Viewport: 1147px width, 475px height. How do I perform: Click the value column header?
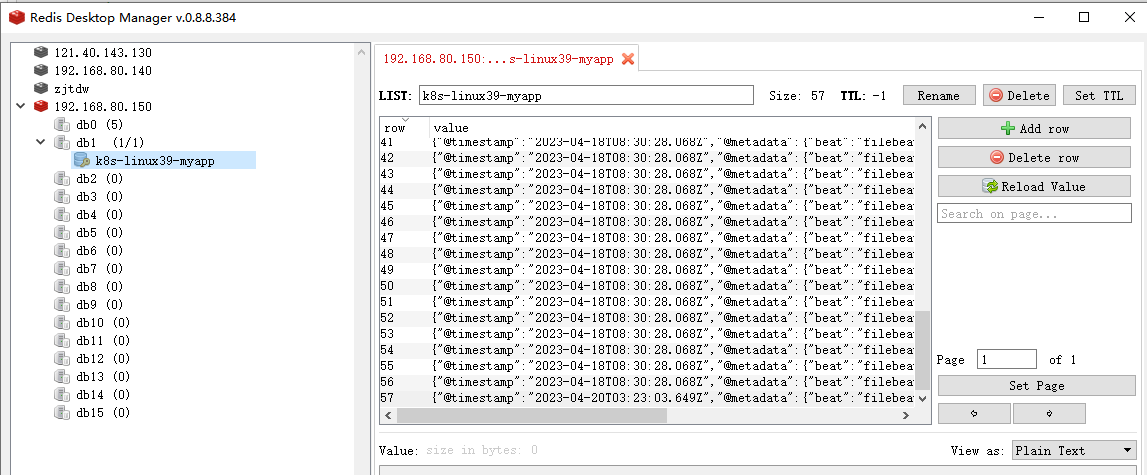click(x=672, y=128)
